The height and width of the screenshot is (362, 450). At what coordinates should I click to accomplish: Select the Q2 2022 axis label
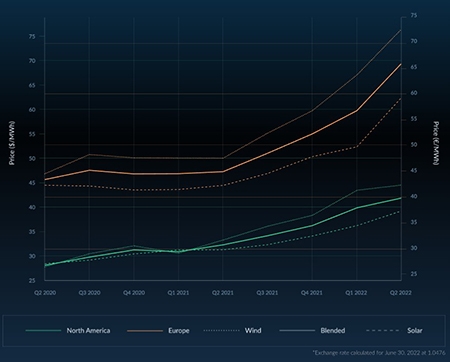click(401, 293)
